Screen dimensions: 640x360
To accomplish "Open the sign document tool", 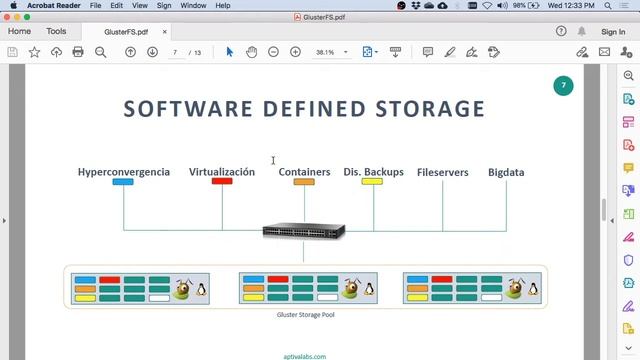I will pos(471,52).
